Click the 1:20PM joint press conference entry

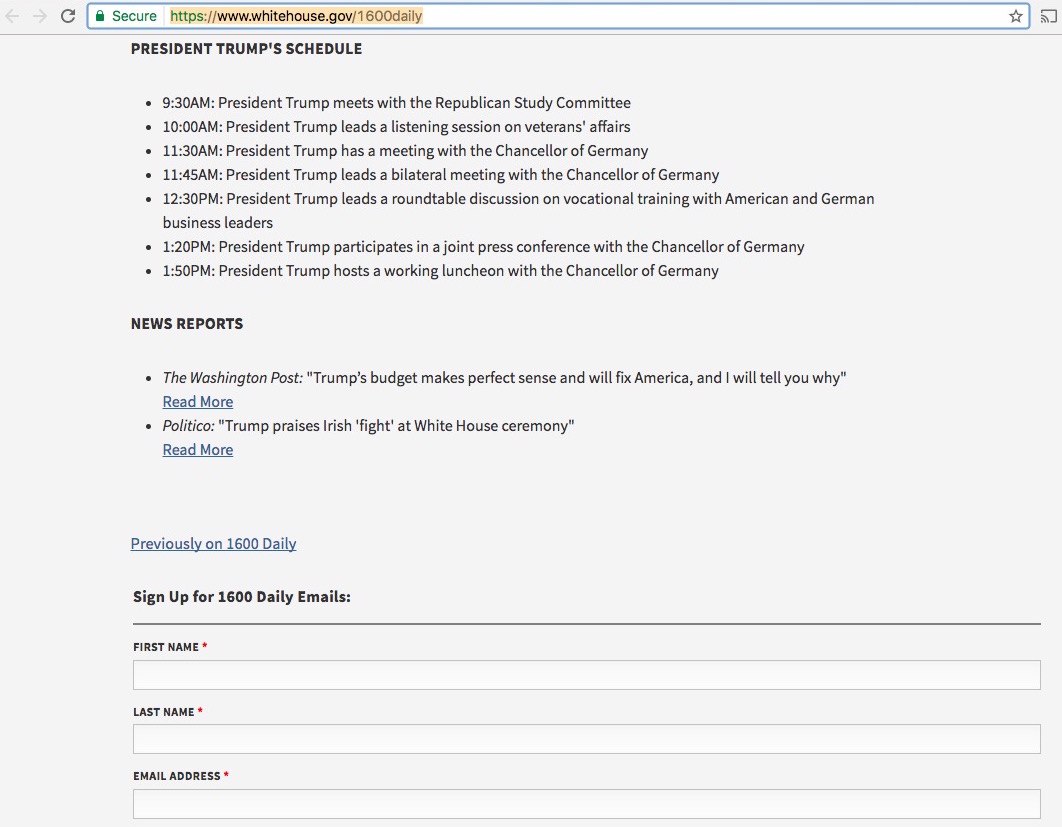click(483, 247)
